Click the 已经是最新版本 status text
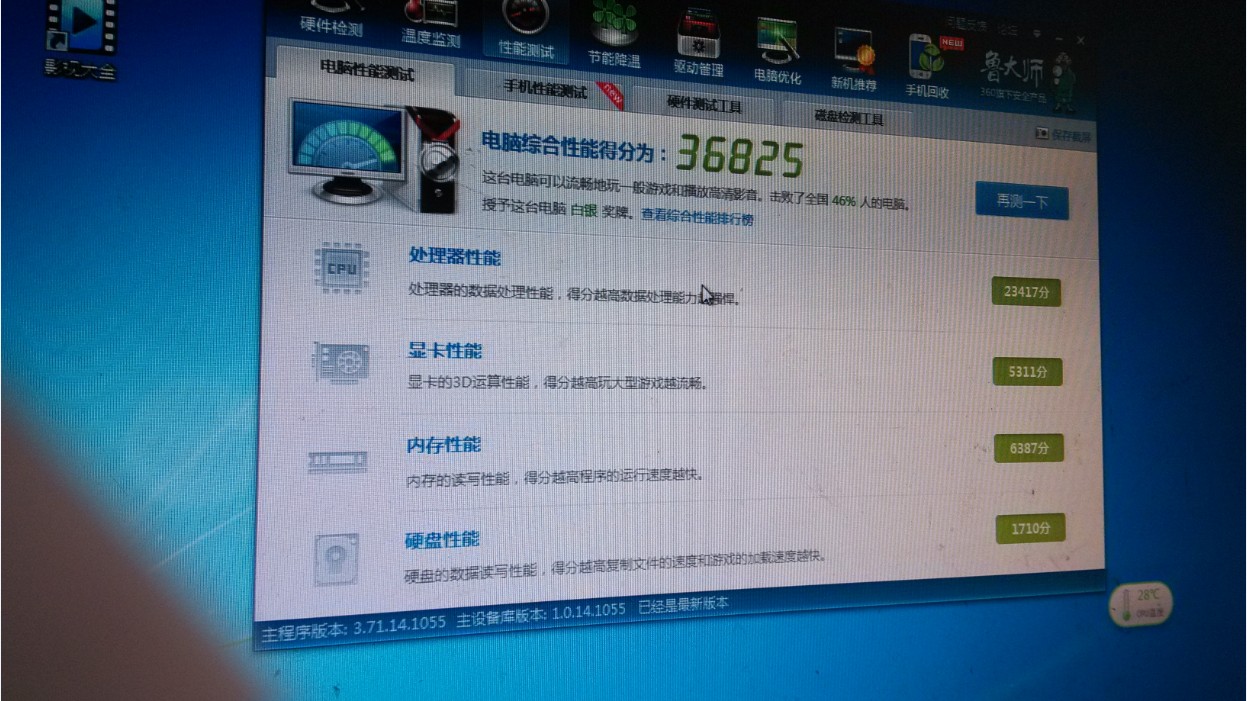Image resolution: width=1247 pixels, height=701 pixels. point(684,604)
